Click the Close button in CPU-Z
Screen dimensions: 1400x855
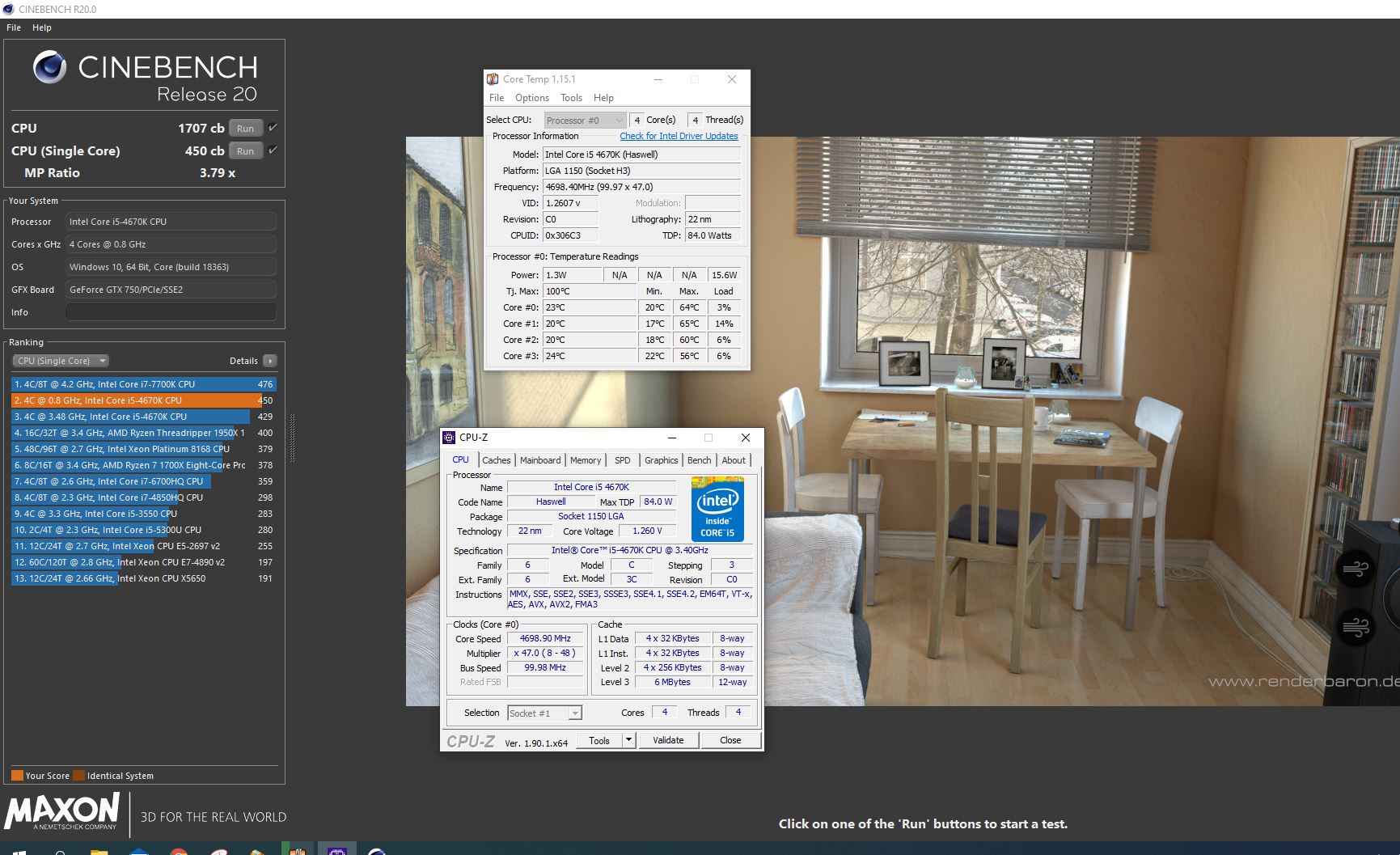pyautogui.click(x=730, y=740)
